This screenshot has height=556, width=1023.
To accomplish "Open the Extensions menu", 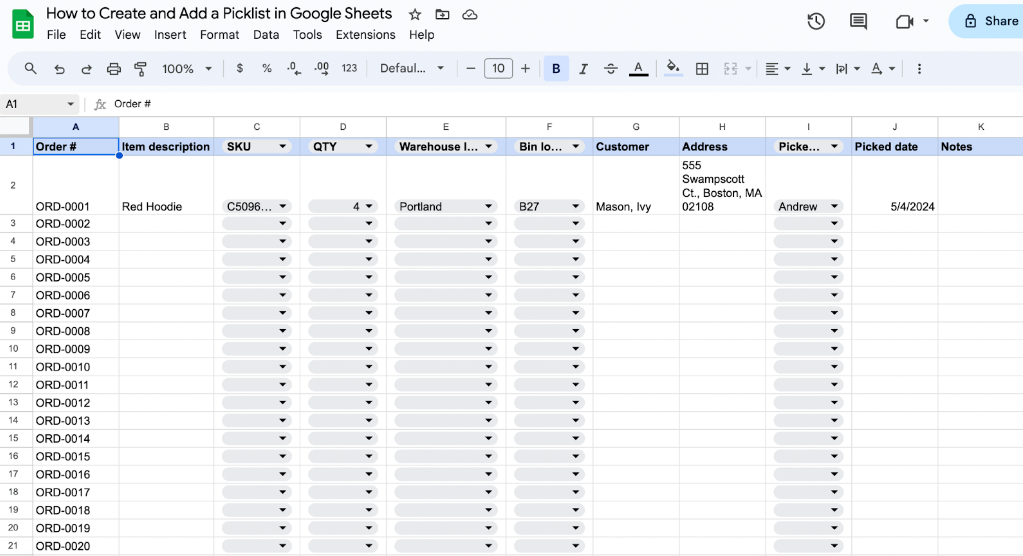I will coord(365,35).
